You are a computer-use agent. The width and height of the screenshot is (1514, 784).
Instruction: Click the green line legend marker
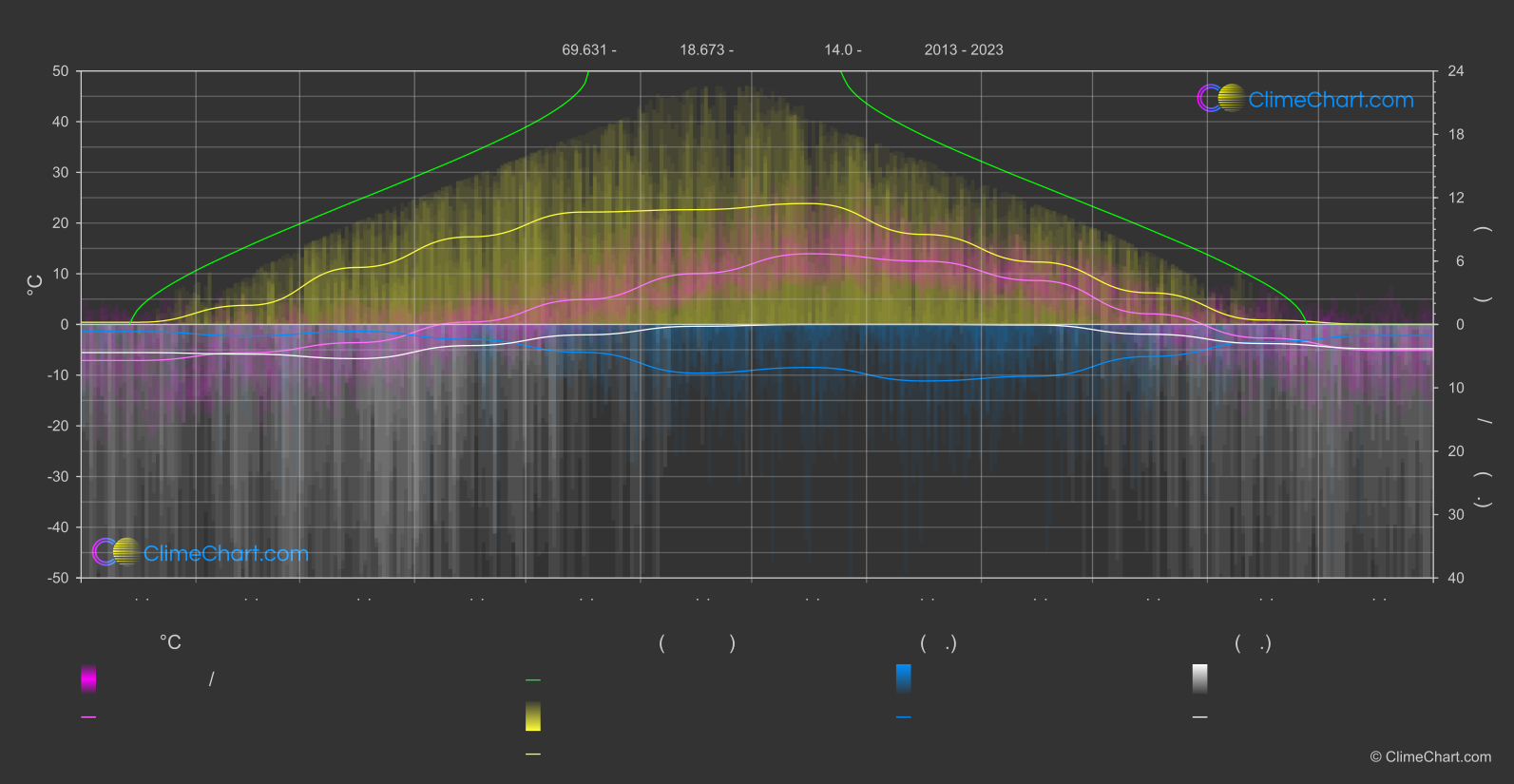533,680
